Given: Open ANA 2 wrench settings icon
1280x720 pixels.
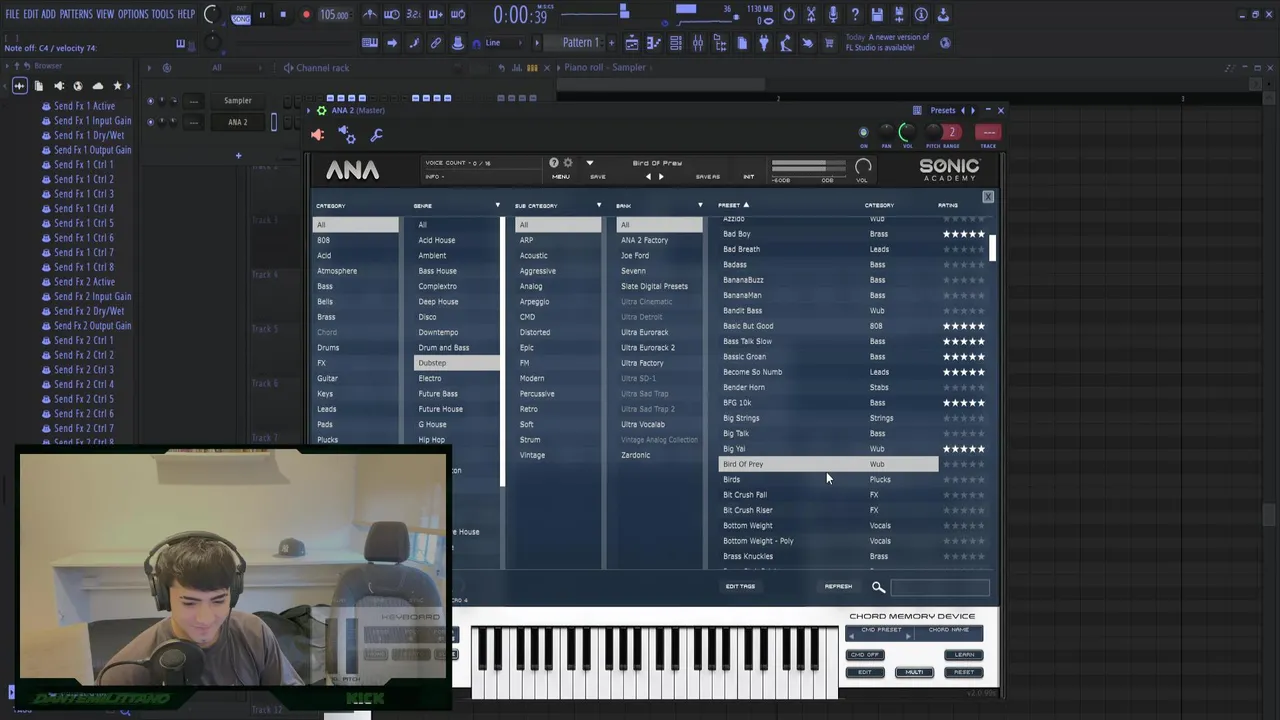Looking at the screenshot, I should [376, 135].
